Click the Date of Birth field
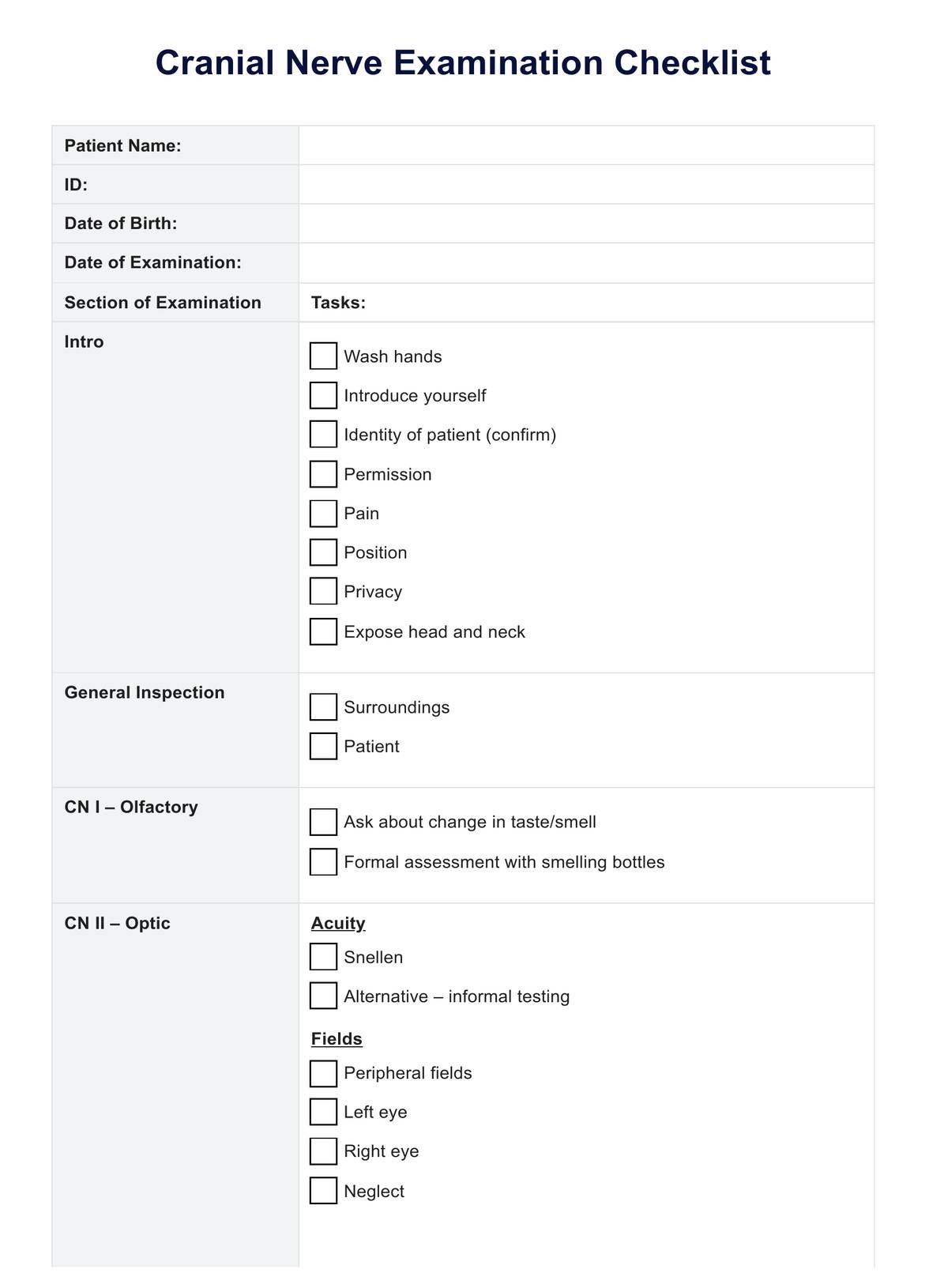The image size is (929, 1288). coord(586,224)
